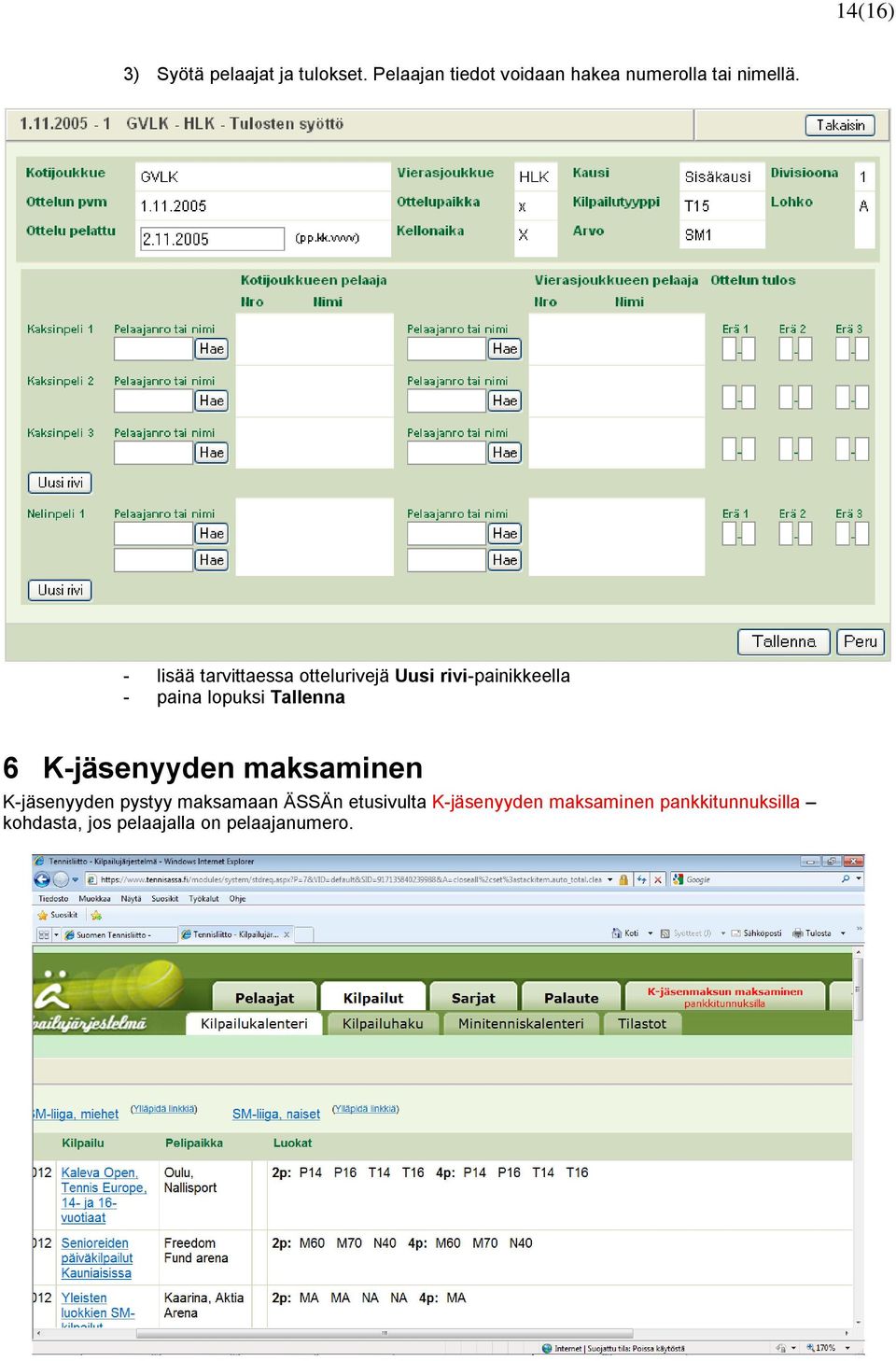
Task: Open the Tiedosto menu
Action: (53, 899)
